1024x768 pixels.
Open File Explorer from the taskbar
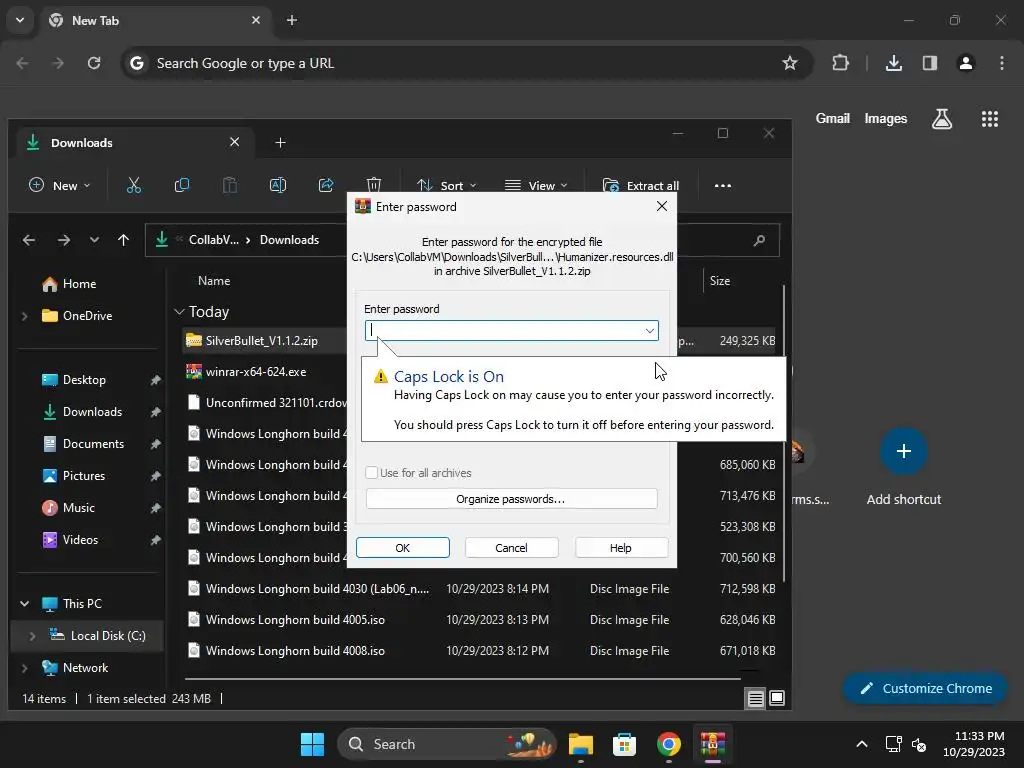click(x=581, y=744)
